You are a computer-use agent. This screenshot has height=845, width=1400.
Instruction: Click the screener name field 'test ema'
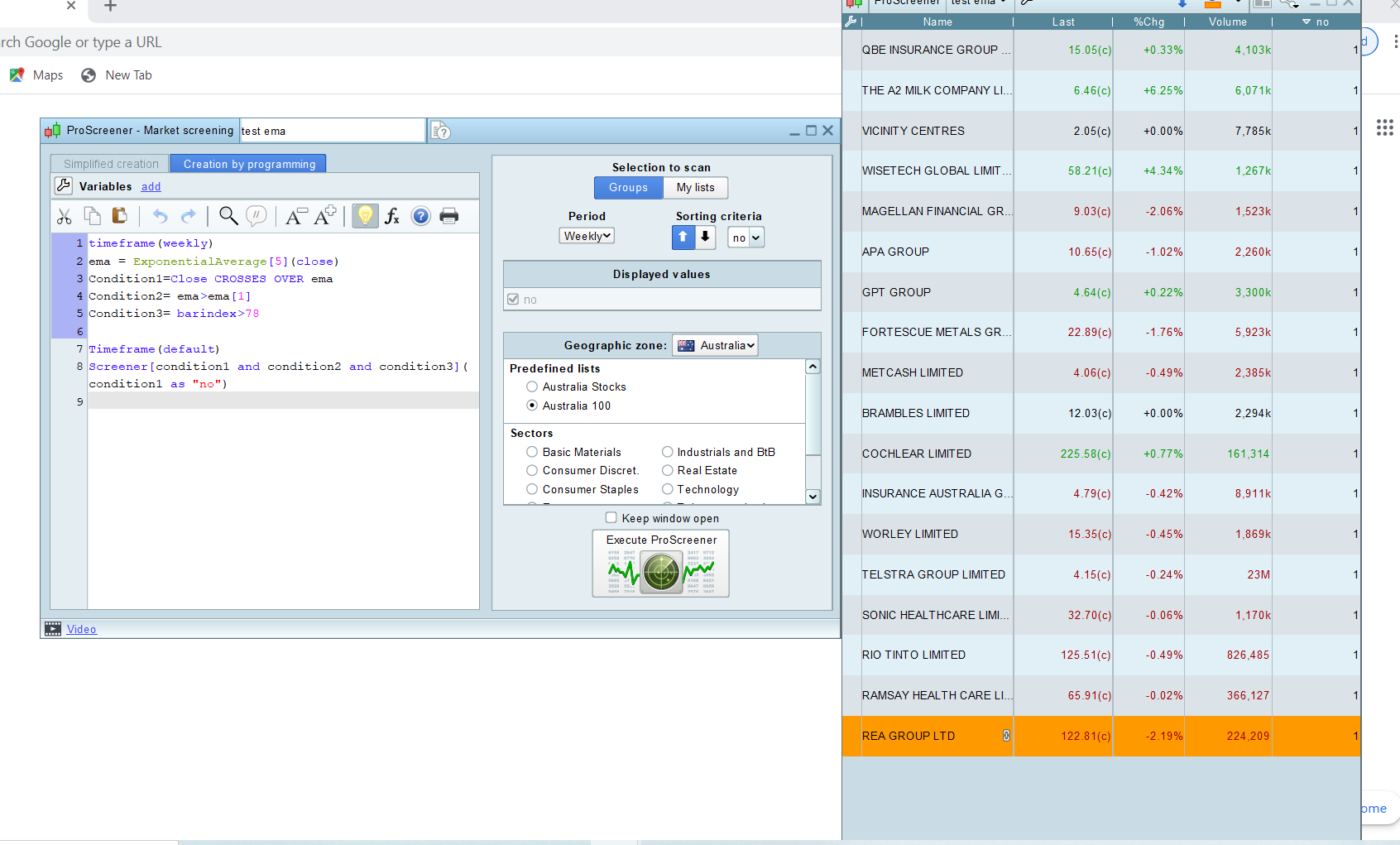pyautogui.click(x=333, y=131)
